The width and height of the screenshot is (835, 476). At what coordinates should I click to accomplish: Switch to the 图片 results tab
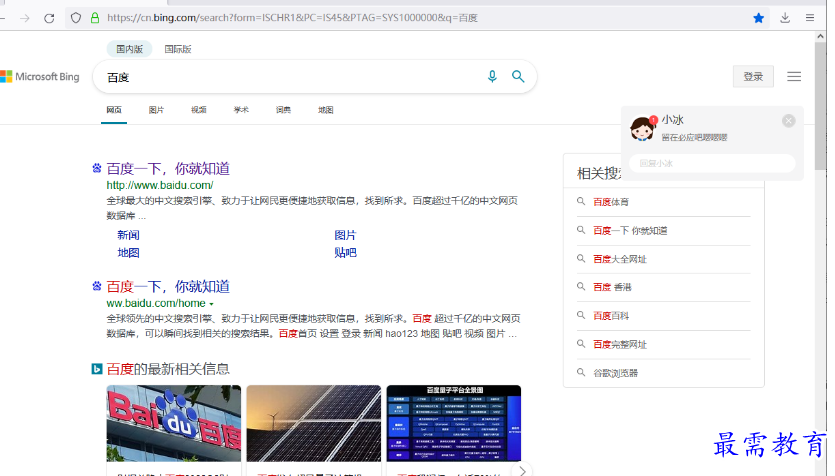156,110
